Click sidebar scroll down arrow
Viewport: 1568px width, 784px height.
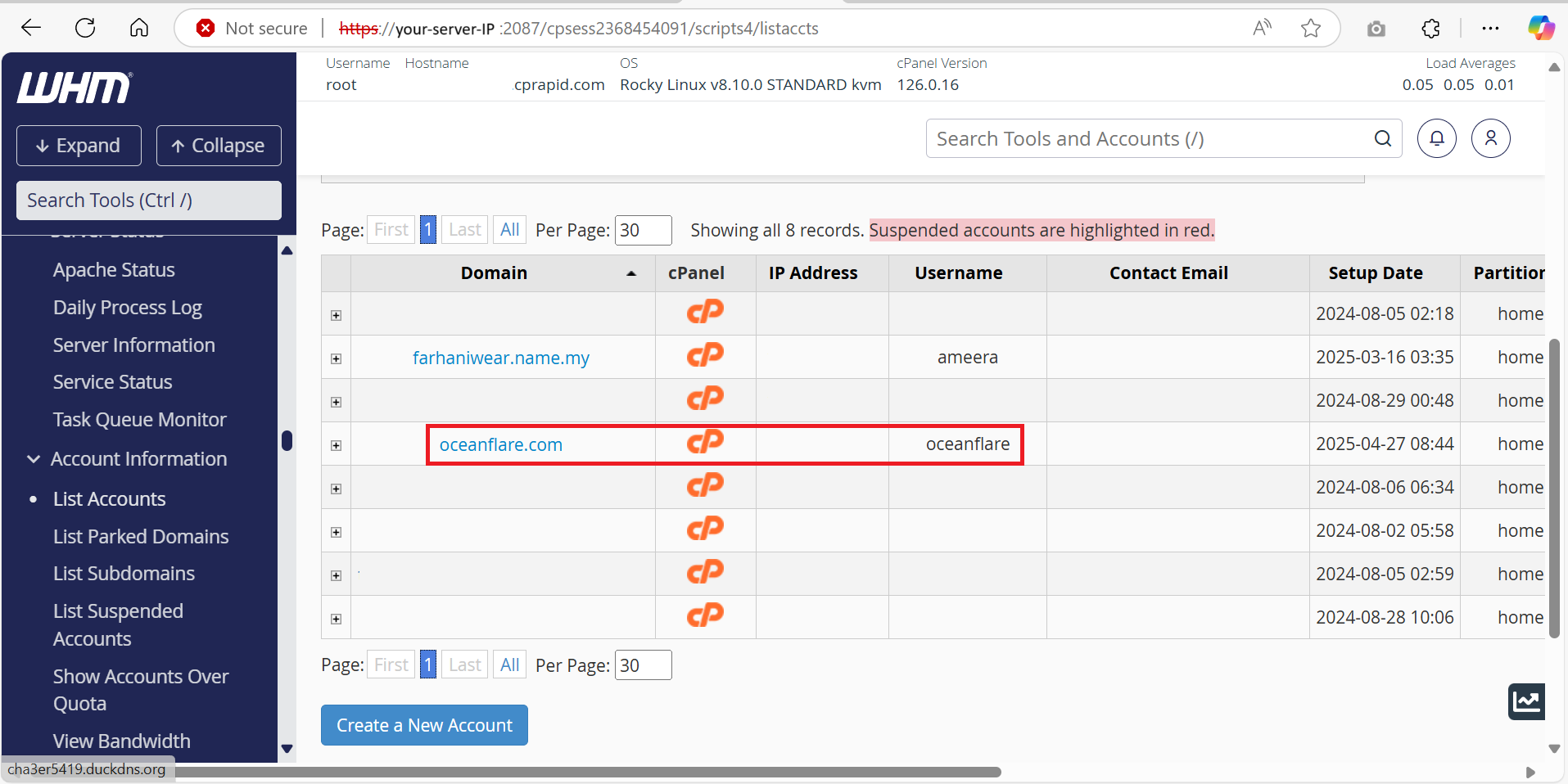(287, 748)
